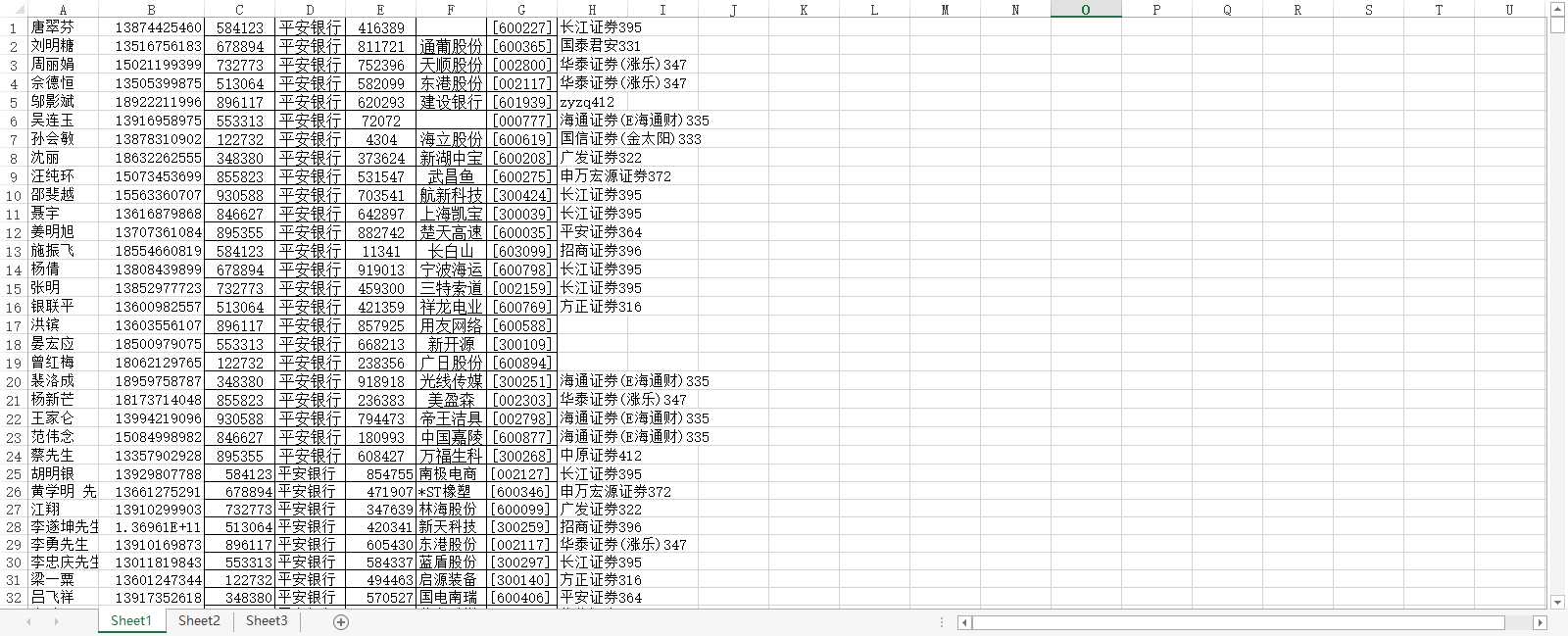Viewport: 1568px width, 636px height.
Task: Click the value 72072 in column E
Action: point(380,121)
